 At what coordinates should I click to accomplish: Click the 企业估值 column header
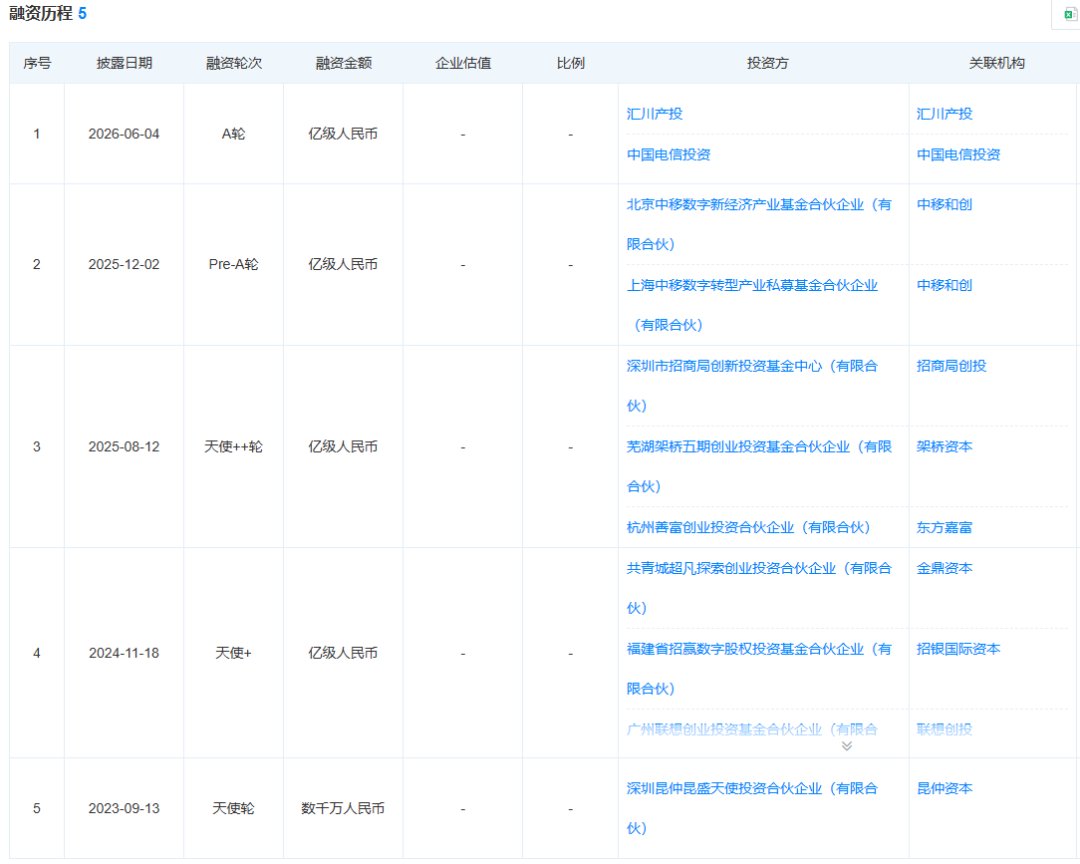point(463,63)
